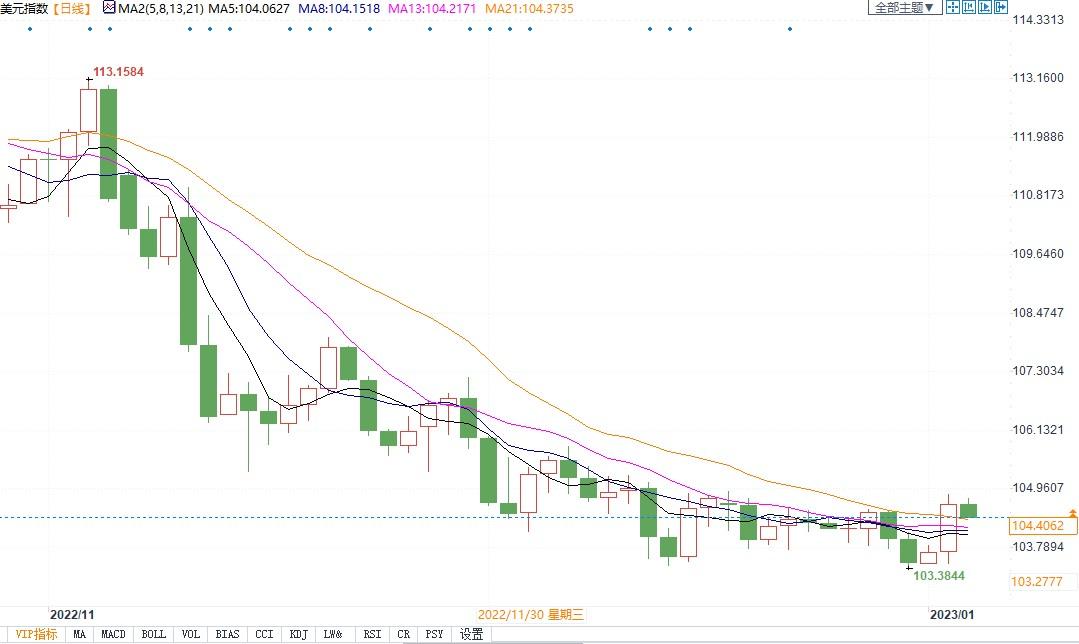
Task: Click the first toolbar icon after 全部主题
Action: click(x=953, y=8)
